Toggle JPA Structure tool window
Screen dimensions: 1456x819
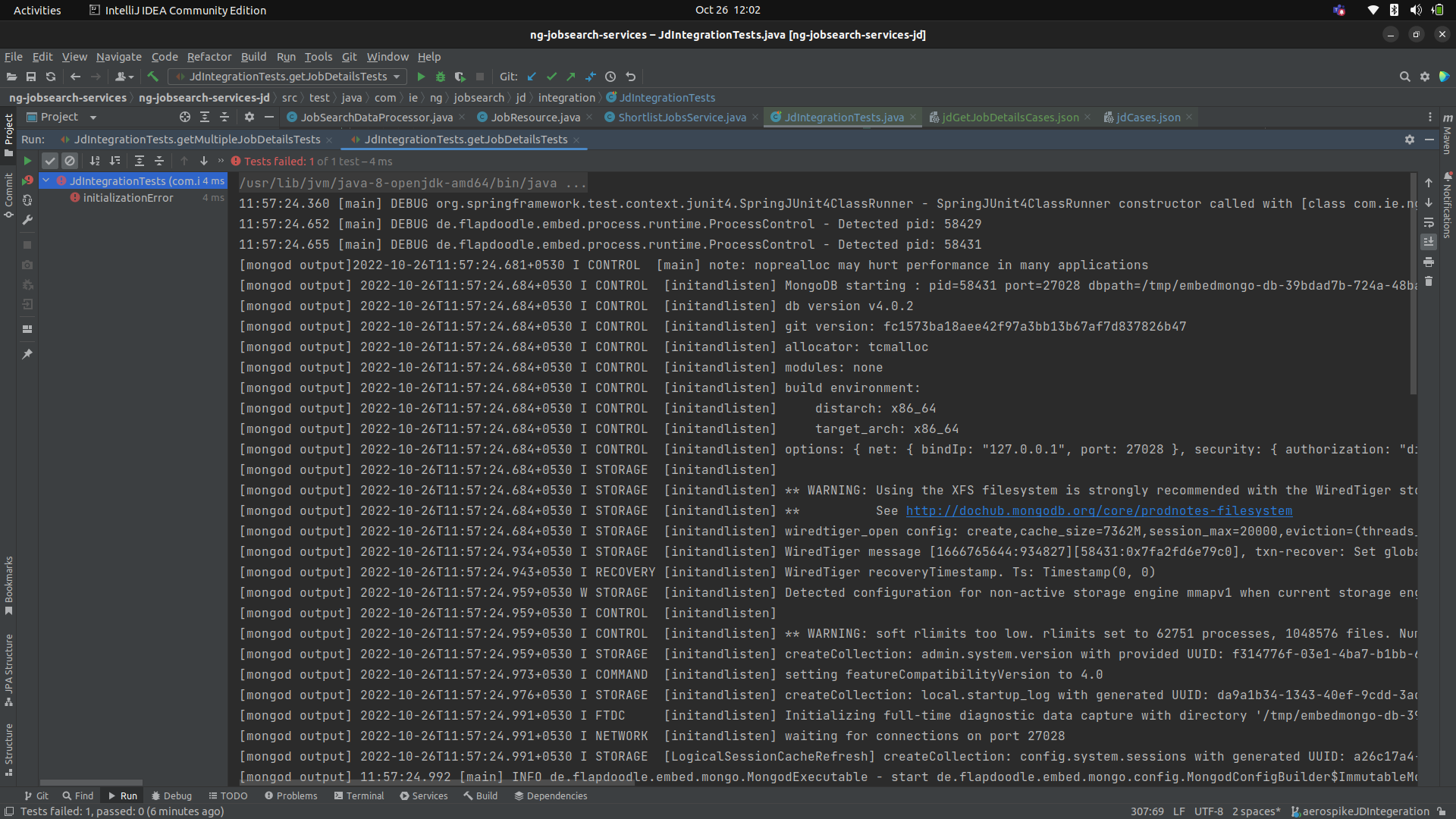9,670
